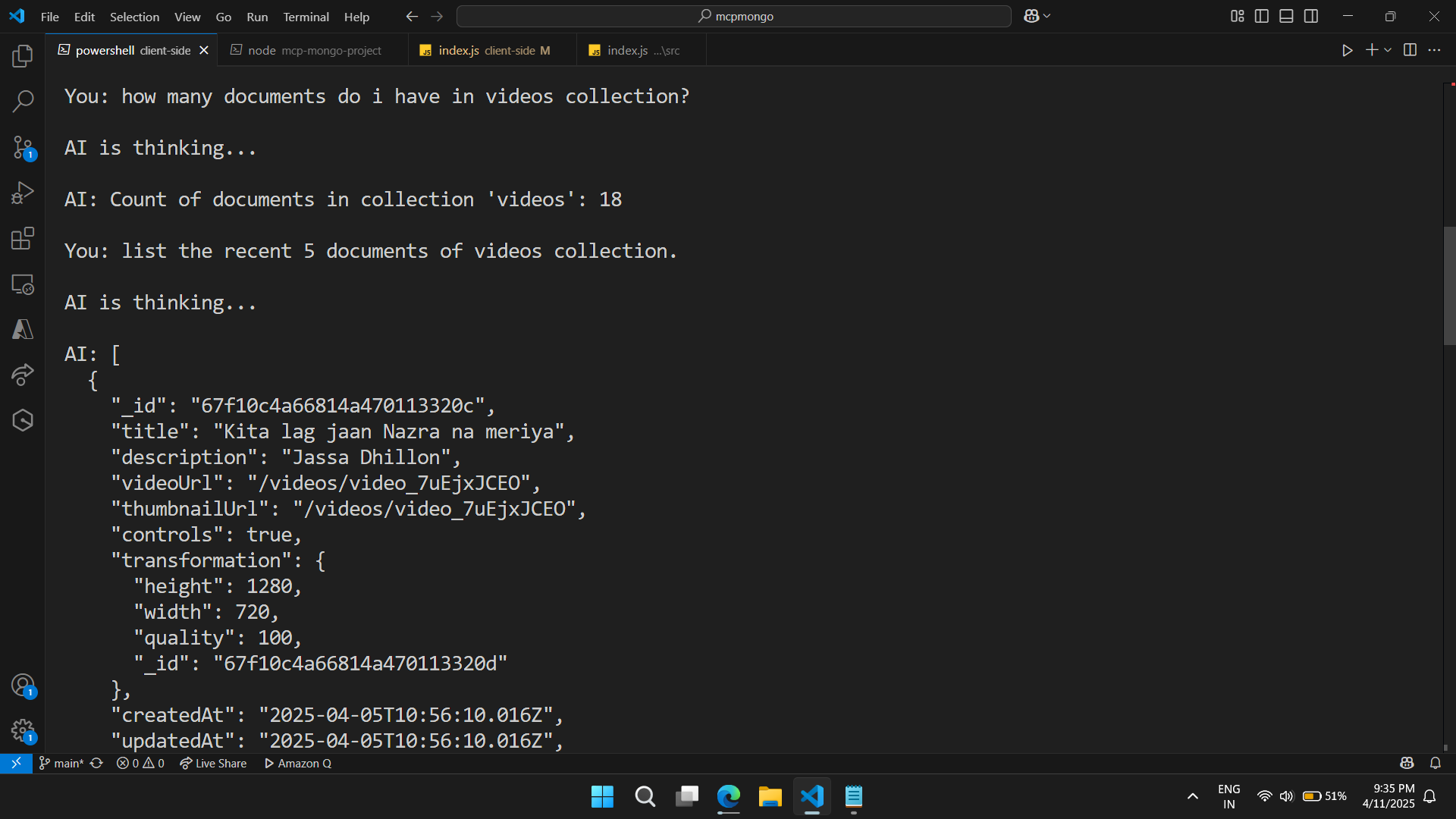
Task: Open the Explorer view in activity bar
Action: click(23, 55)
